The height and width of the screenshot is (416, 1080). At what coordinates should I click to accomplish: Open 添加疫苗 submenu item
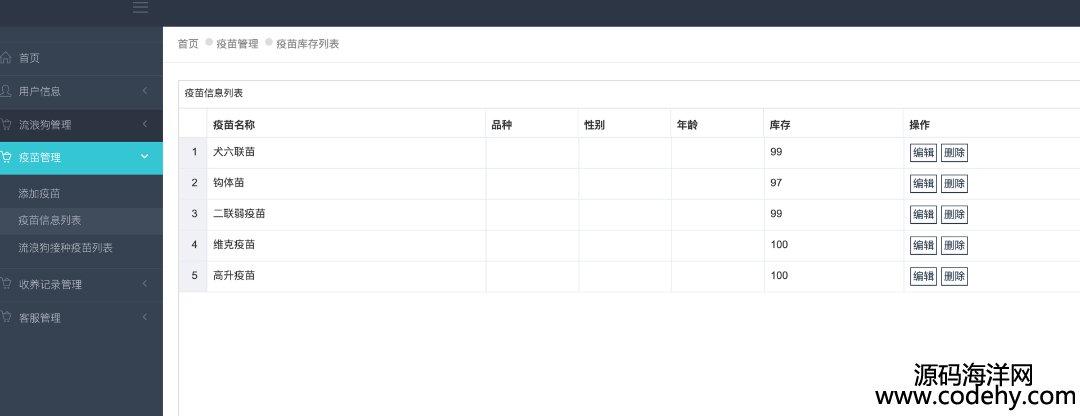(39, 194)
